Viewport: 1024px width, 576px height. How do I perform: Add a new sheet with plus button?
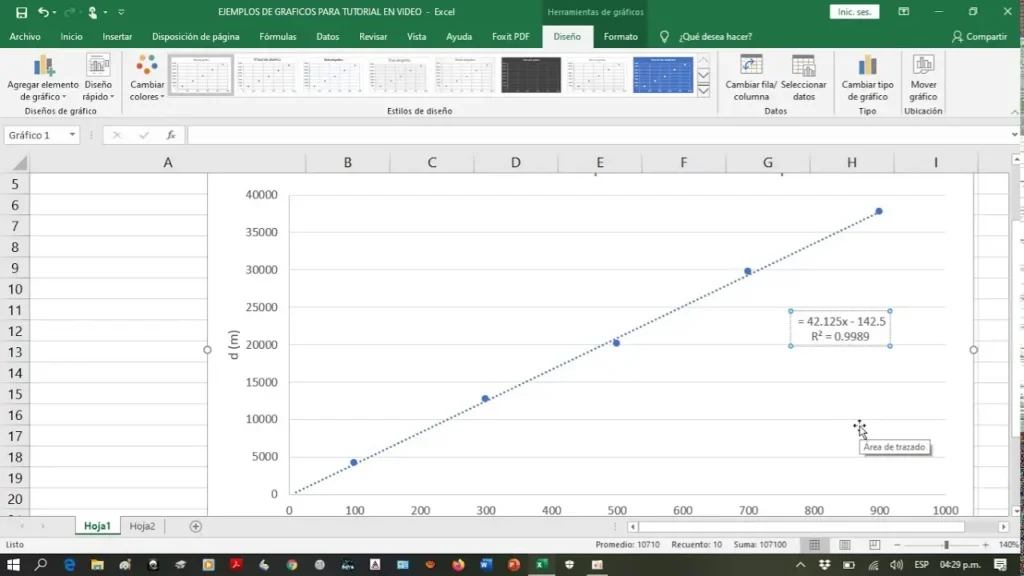196,526
